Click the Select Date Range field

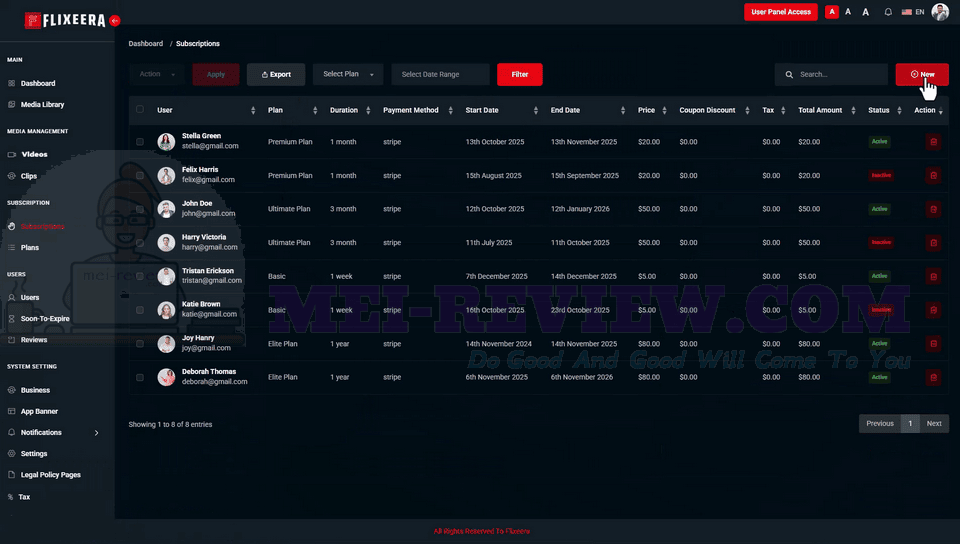(440, 74)
